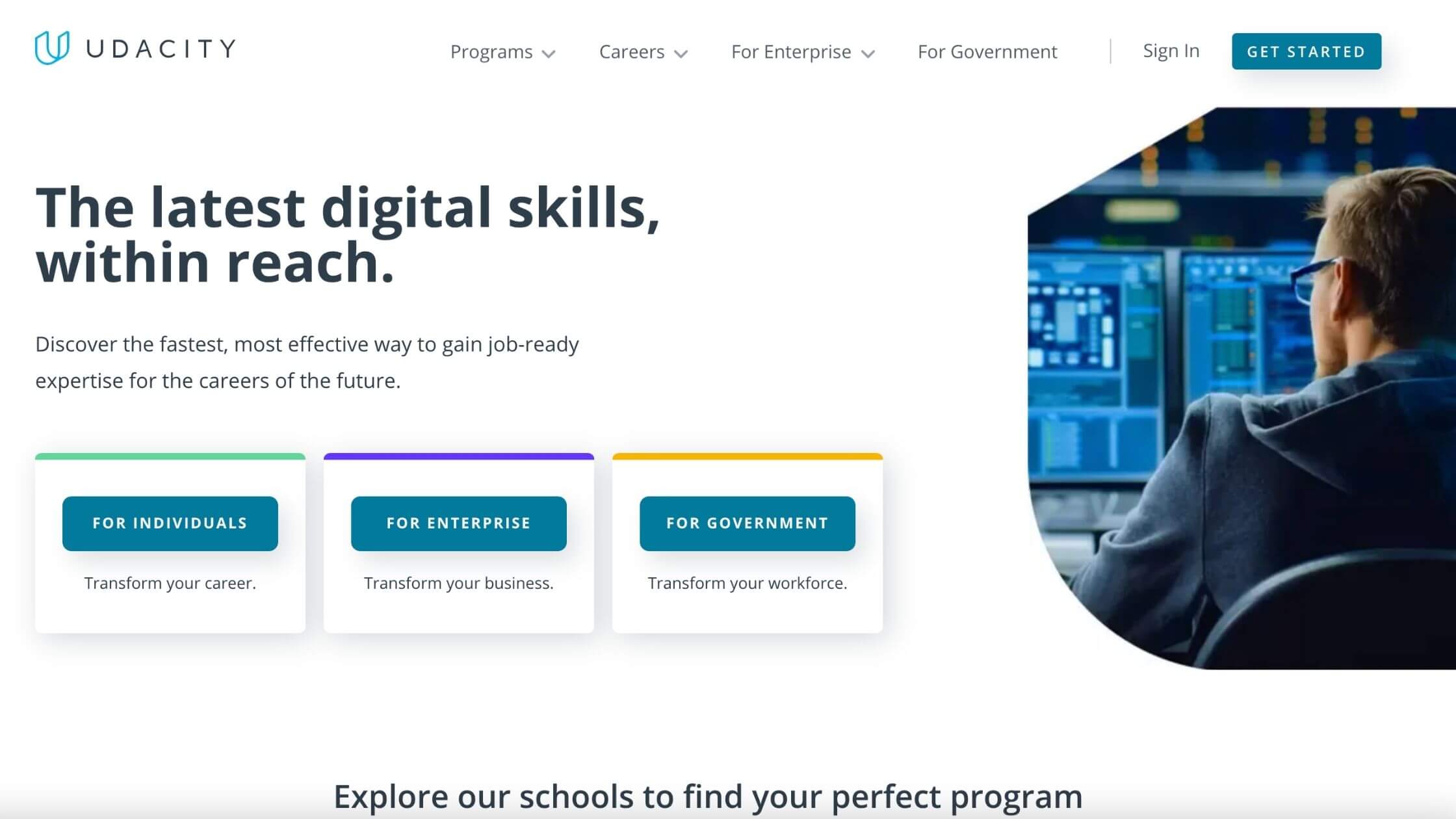Toggle the FOR INDIVIDUALS button
This screenshot has height=819, width=1456.
pyautogui.click(x=170, y=523)
